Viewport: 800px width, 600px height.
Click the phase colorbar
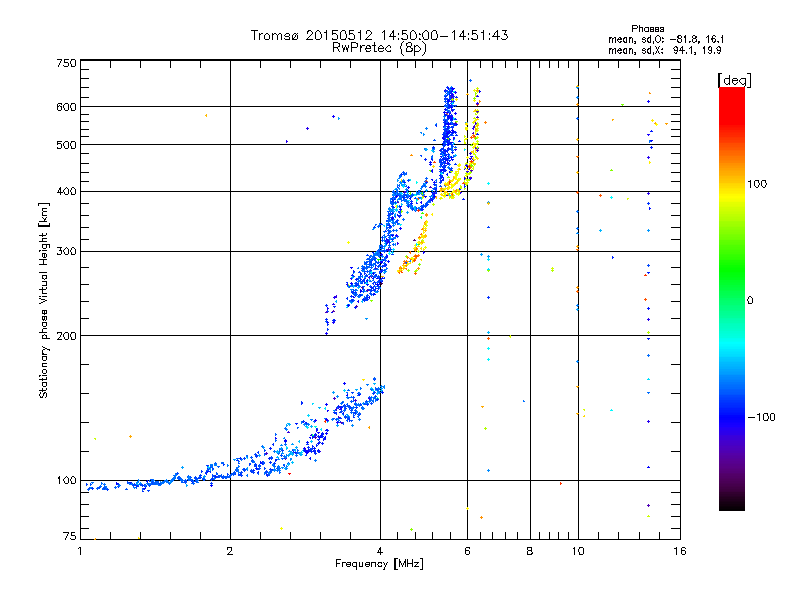pyautogui.click(x=732, y=299)
